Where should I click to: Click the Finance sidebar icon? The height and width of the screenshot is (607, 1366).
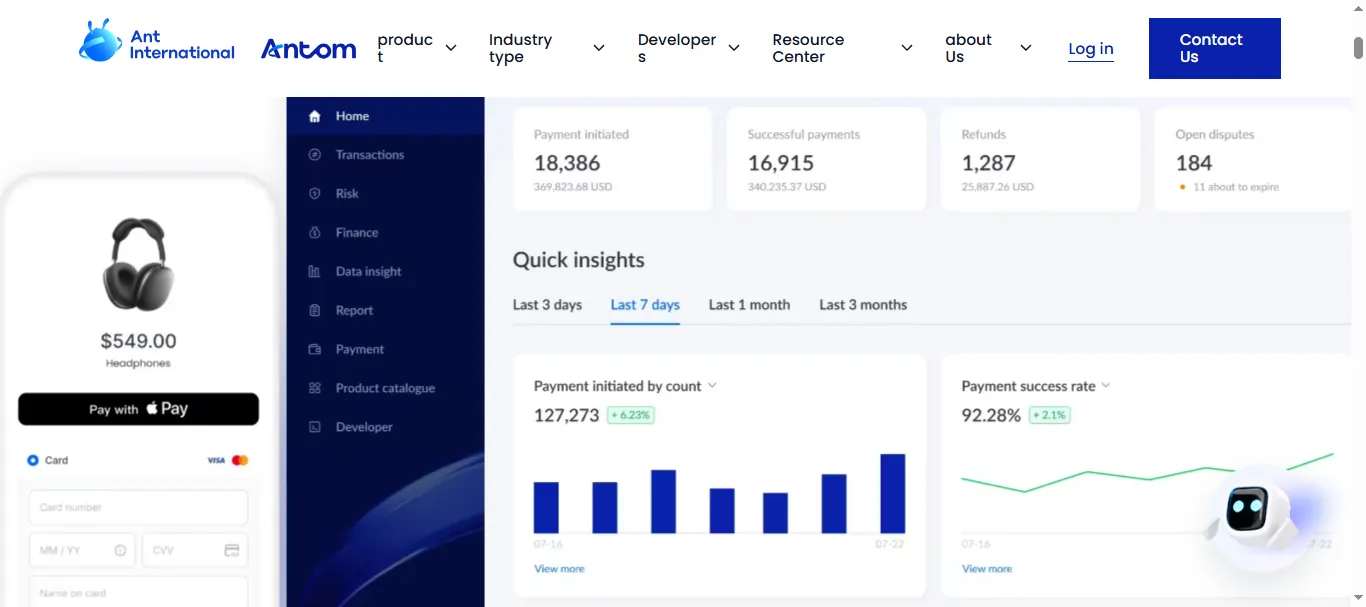click(315, 233)
